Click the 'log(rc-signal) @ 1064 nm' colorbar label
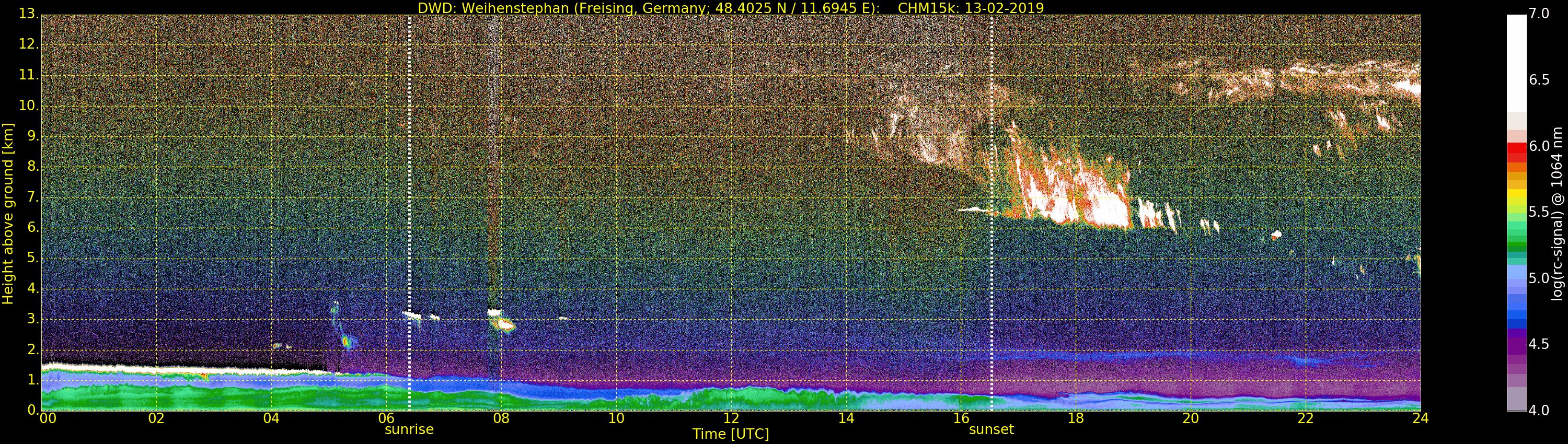Image resolution: width=1568 pixels, height=444 pixels. click(x=1557, y=214)
